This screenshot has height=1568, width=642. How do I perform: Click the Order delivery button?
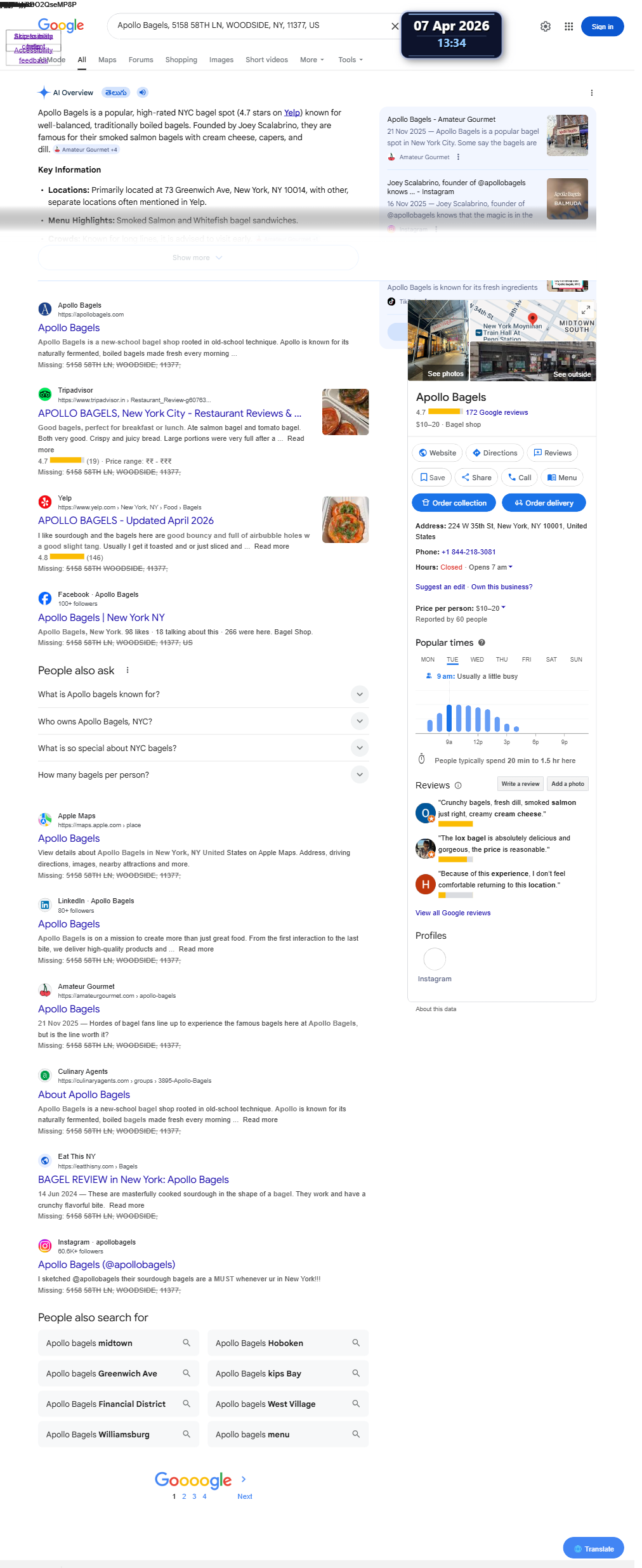point(544,503)
